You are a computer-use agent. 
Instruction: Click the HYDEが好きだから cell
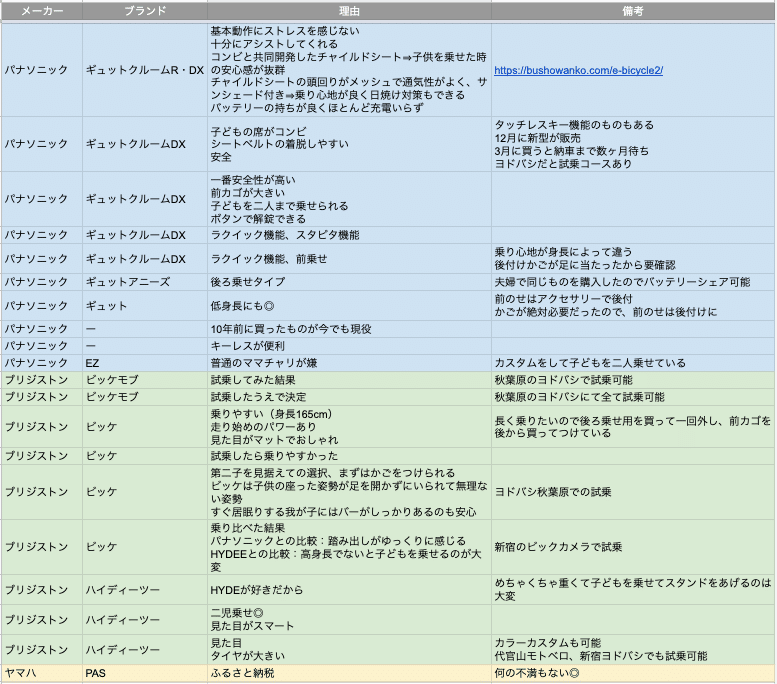click(349, 590)
